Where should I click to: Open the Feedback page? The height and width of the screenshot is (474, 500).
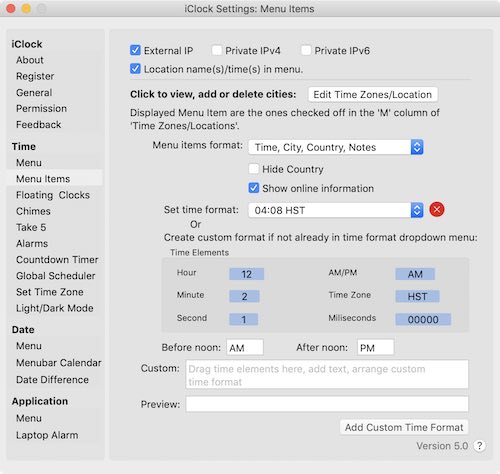(38, 125)
